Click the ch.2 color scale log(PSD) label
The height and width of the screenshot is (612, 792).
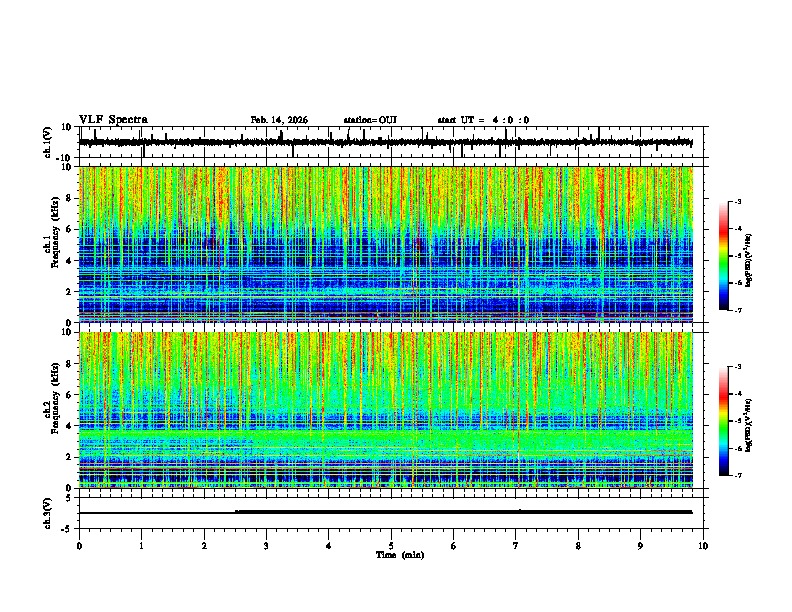tap(749, 425)
